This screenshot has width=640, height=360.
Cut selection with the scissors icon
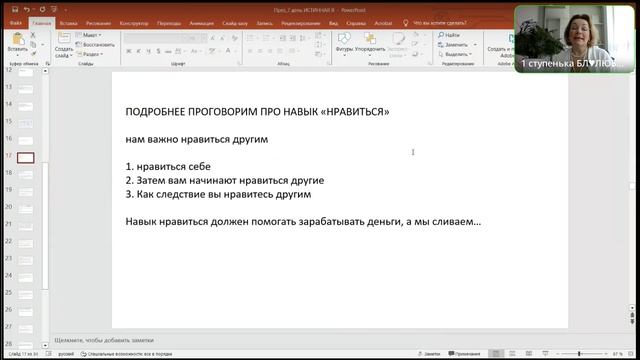tap(33, 35)
